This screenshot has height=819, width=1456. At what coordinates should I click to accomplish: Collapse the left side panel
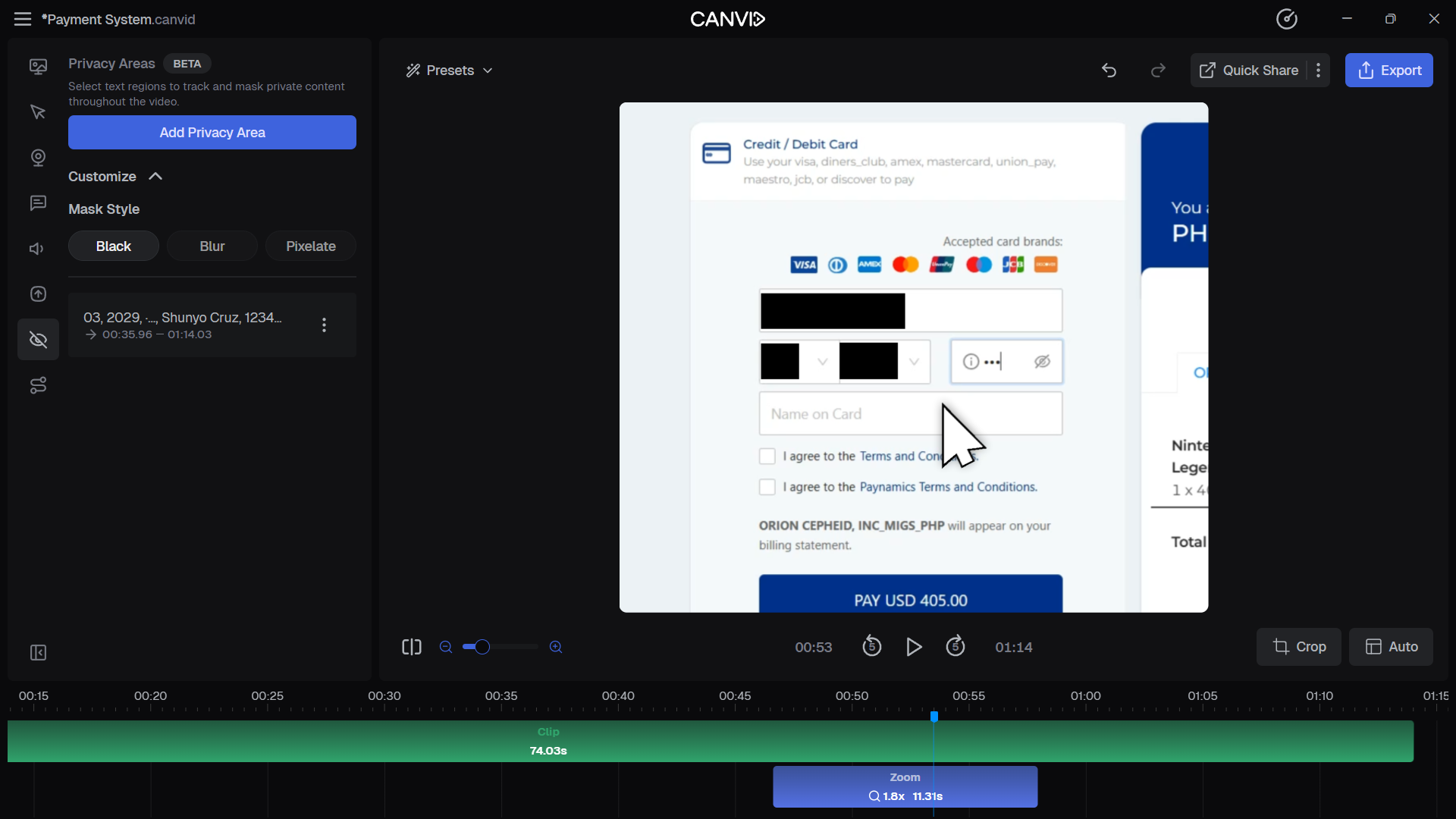tap(38, 653)
